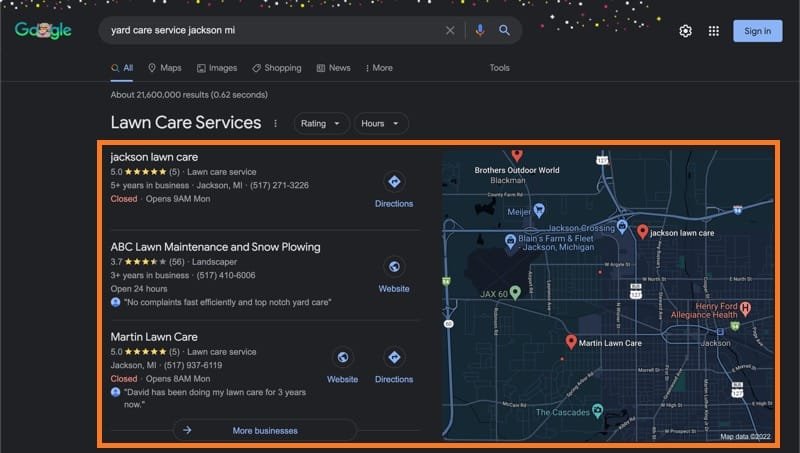Switch to the News tab
Viewport: 800px width, 453px height.
click(333, 68)
